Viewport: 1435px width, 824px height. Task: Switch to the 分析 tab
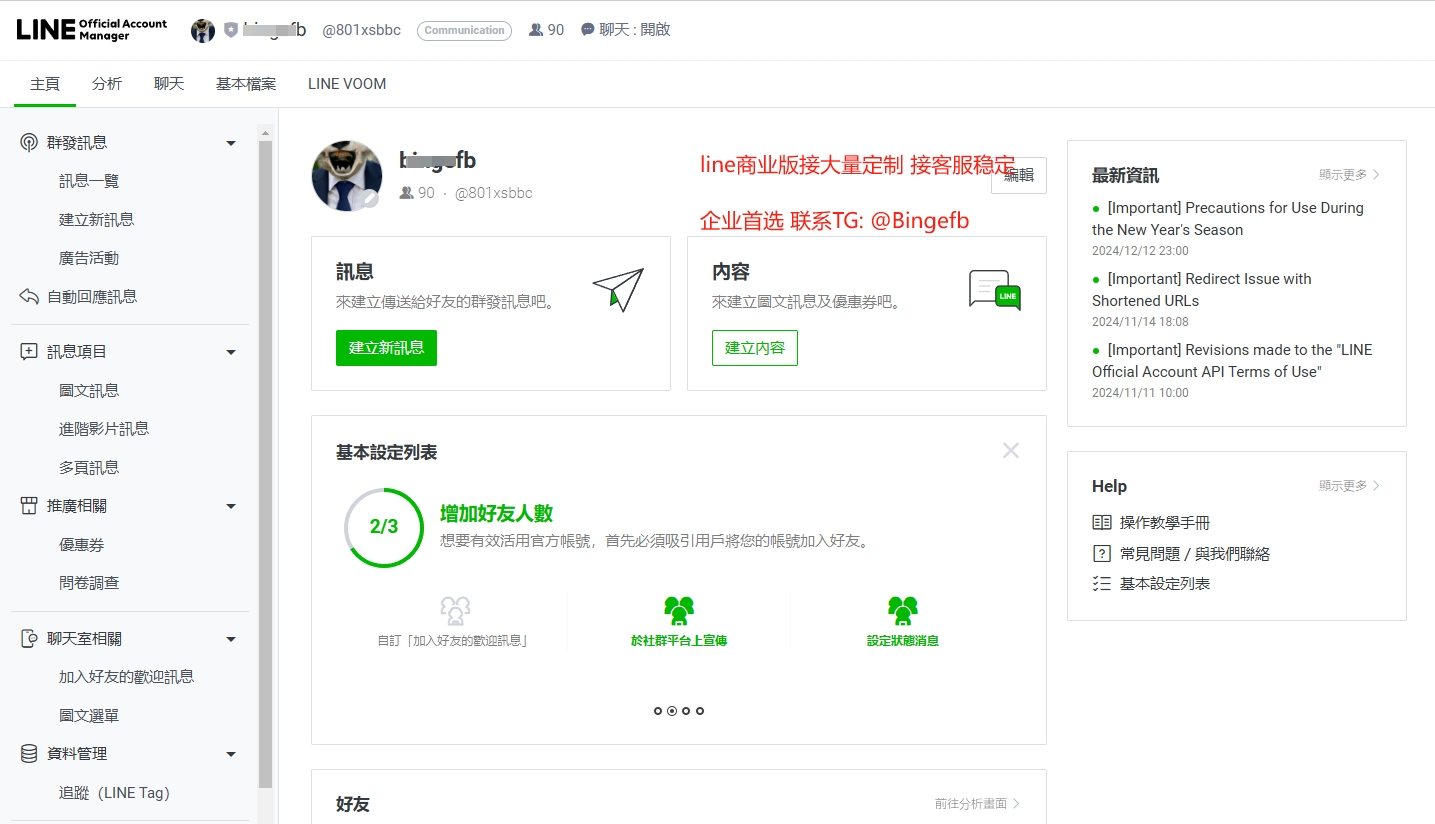click(107, 84)
